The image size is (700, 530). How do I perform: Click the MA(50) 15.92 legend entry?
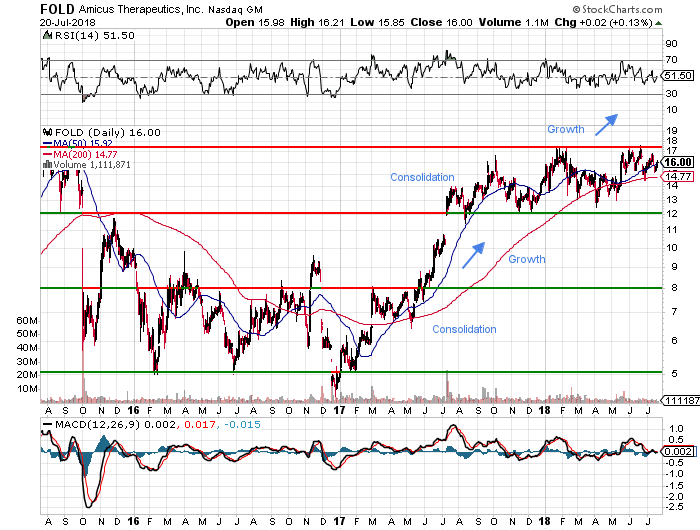pos(77,143)
